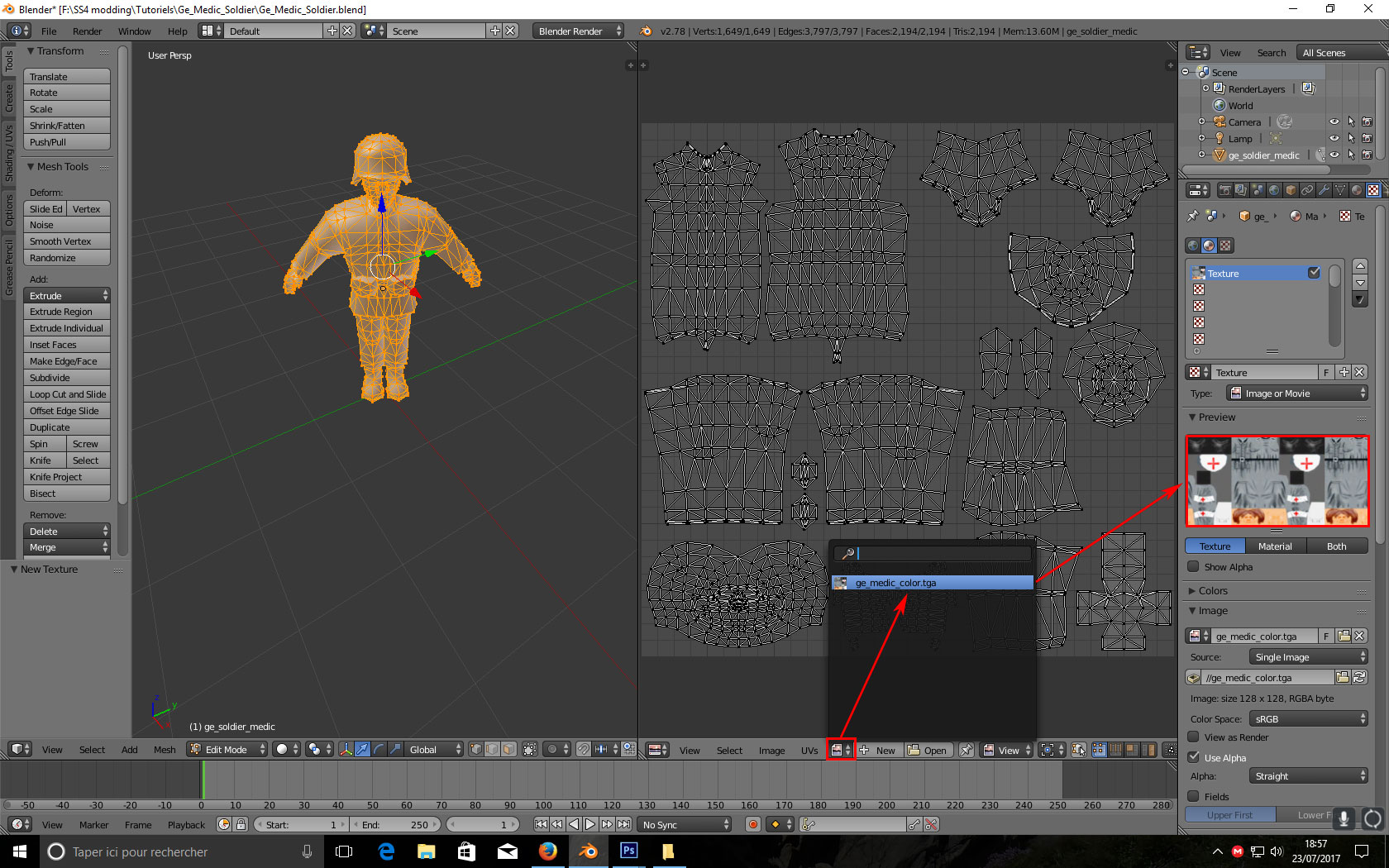Toggle Lamp visibility eye in the outliner
1389x868 pixels.
tap(1334, 138)
